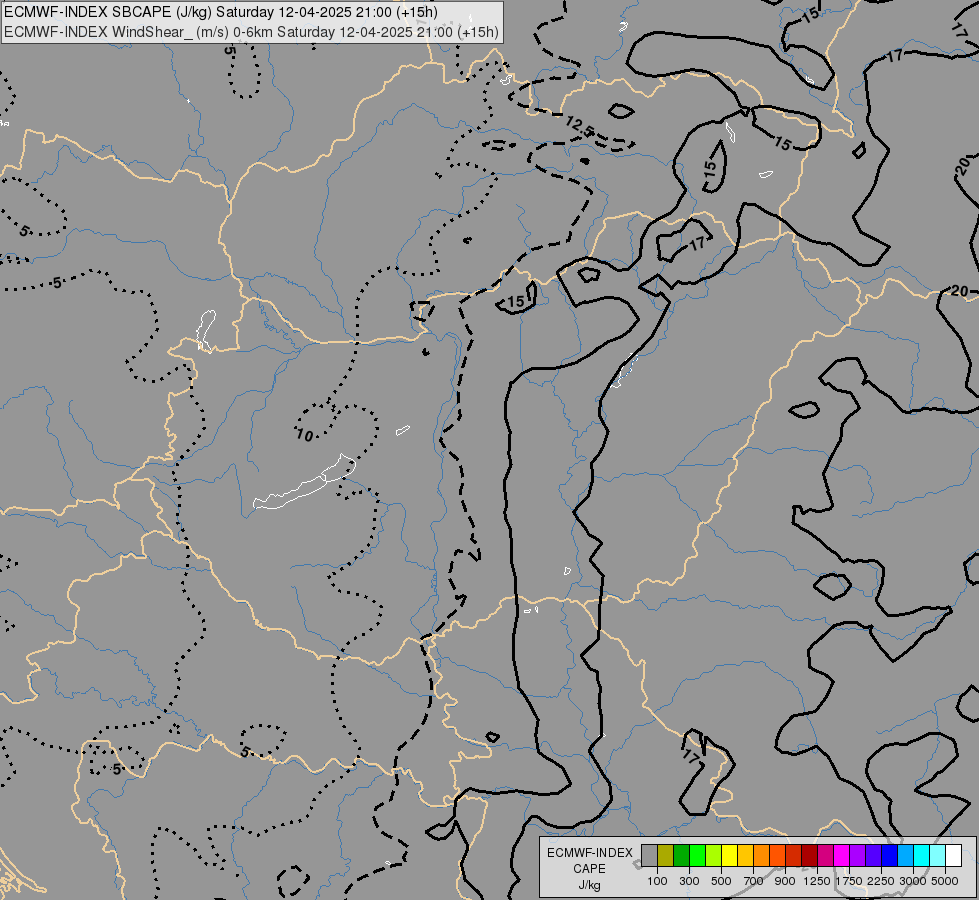Click the legend label 300
The width and height of the screenshot is (979, 900).
point(689,881)
